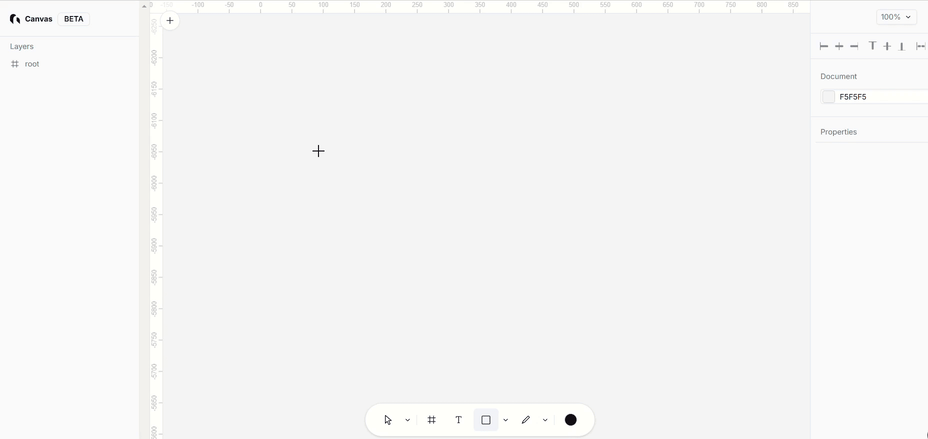The width and height of the screenshot is (928, 439).
Task: Click the plus button near the ruler corner
Action: [x=170, y=21]
